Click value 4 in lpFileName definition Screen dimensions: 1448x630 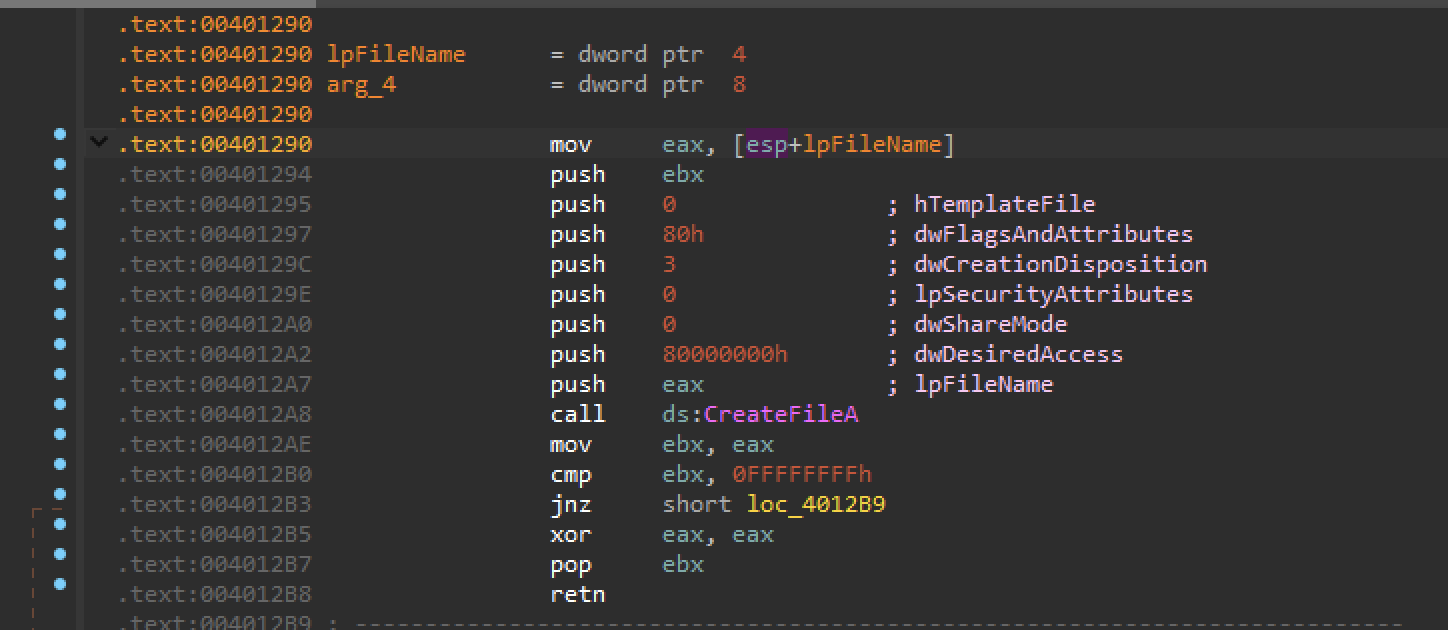(x=739, y=54)
